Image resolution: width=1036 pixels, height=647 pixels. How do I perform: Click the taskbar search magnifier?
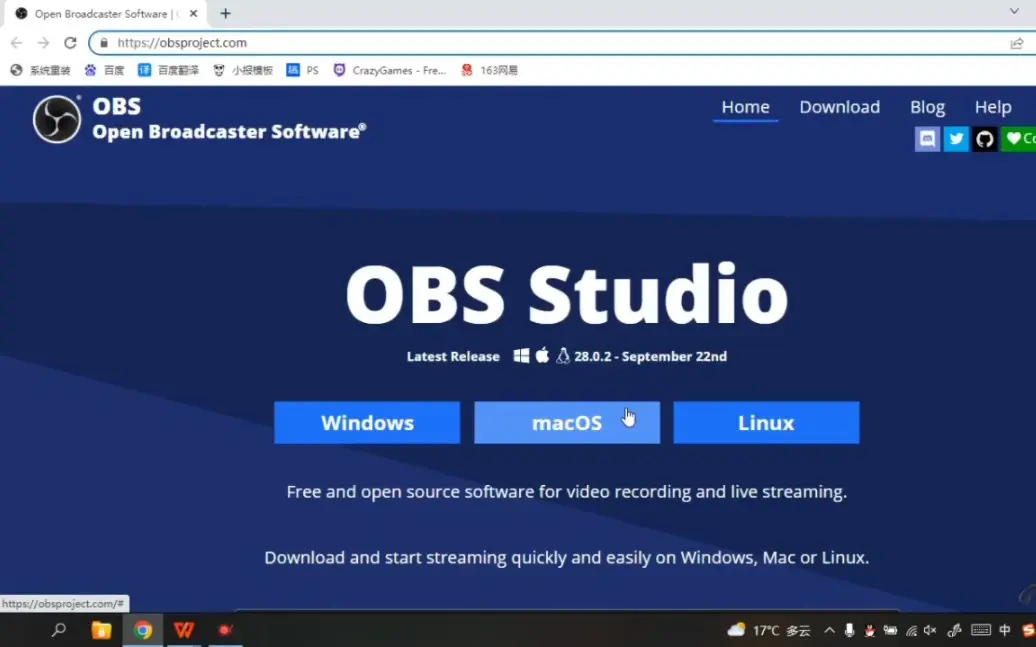(59, 630)
